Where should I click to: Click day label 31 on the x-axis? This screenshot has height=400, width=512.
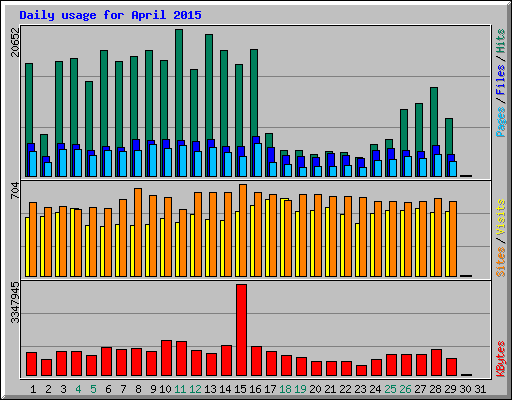pyautogui.click(x=480, y=389)
